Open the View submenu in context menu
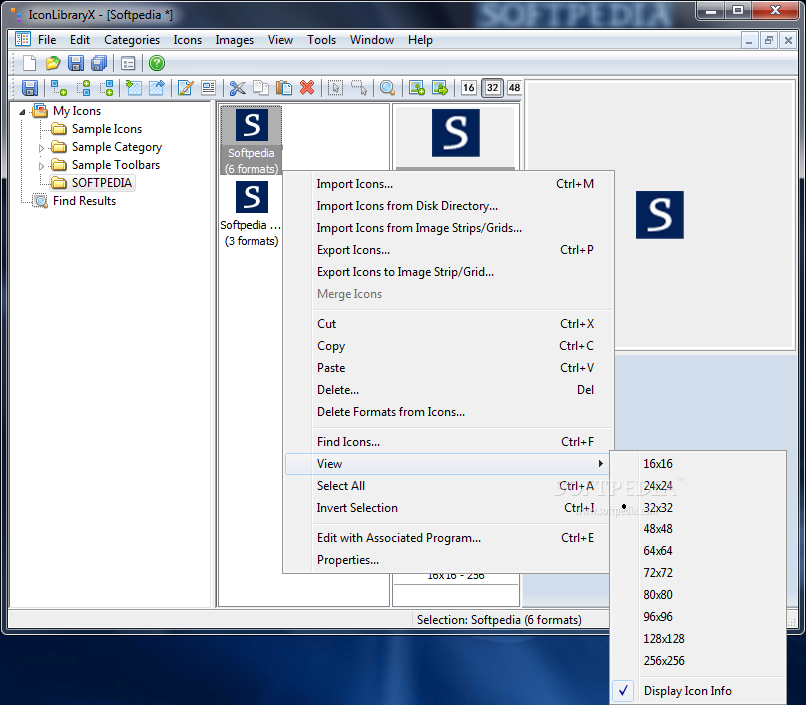The image size is (806, 705). pos(446,464)
